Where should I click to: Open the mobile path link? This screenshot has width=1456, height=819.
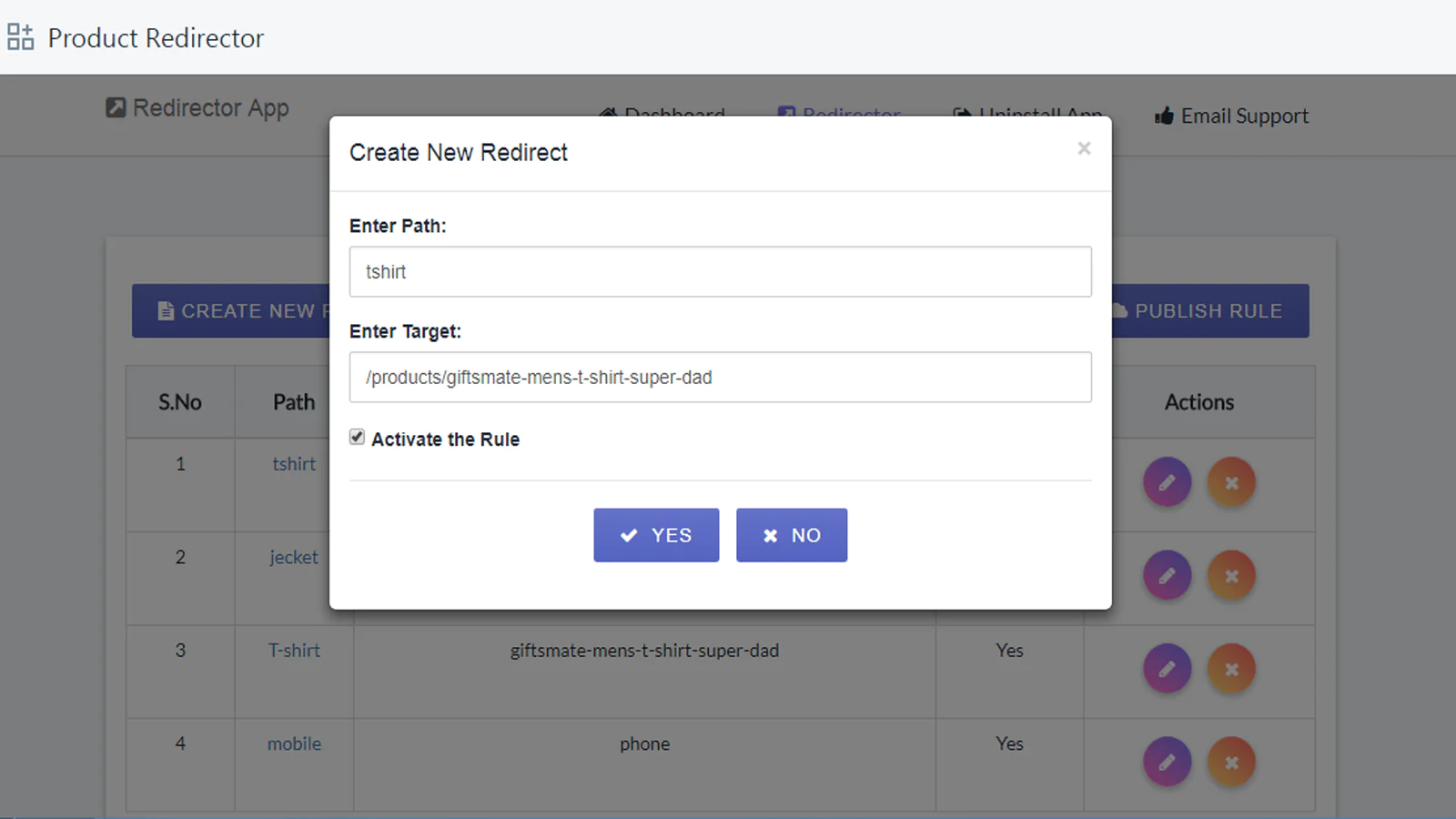[x=294, y=743]
